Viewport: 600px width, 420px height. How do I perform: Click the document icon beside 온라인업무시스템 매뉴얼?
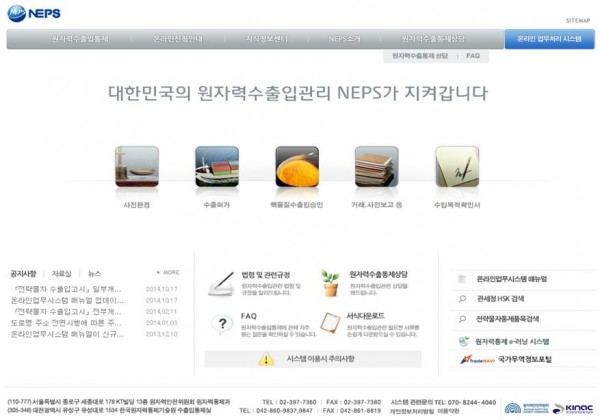(x=462, y=279)
